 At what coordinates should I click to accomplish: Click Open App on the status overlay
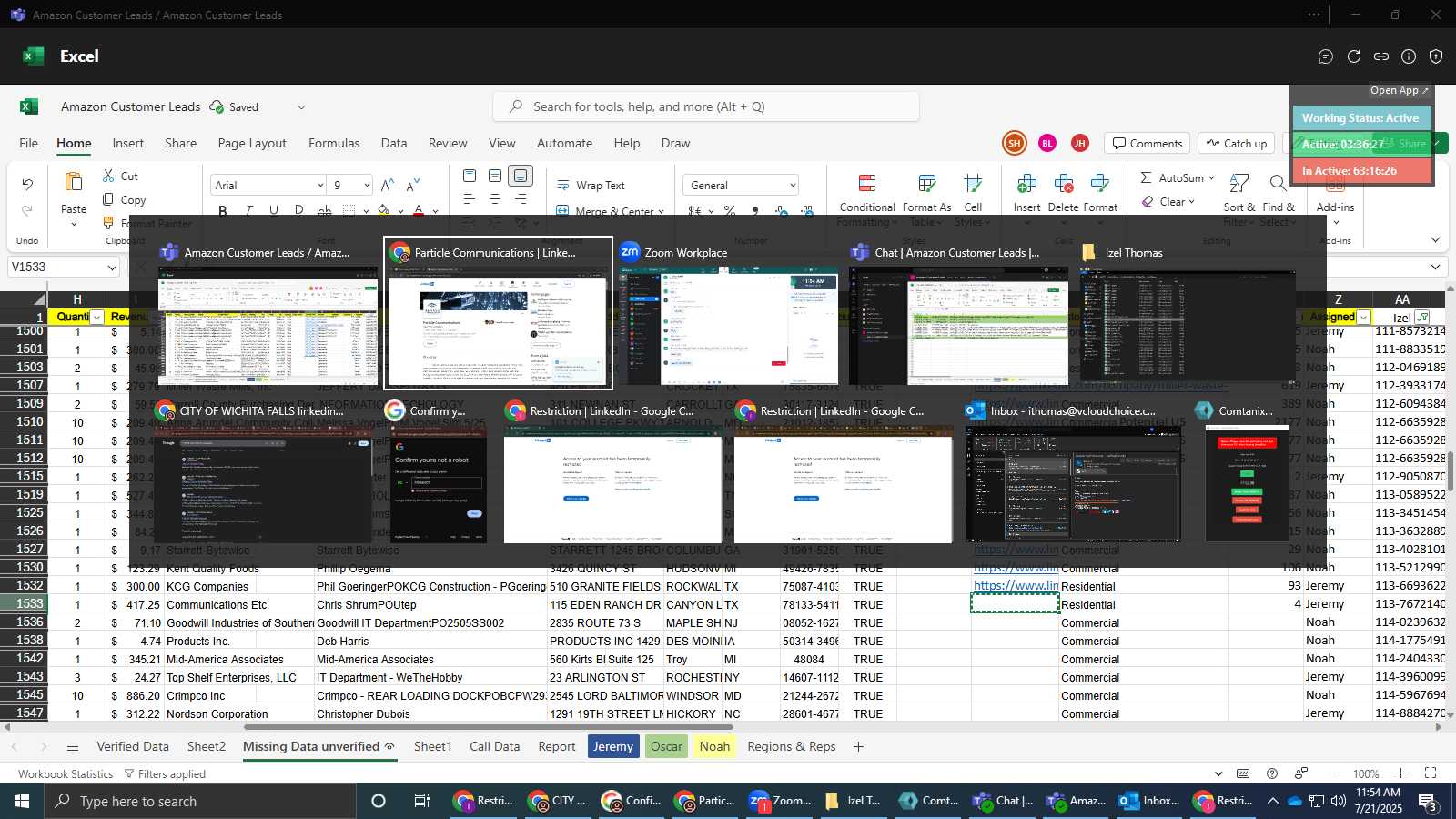pyautogui.click(x=1400, y=90)
